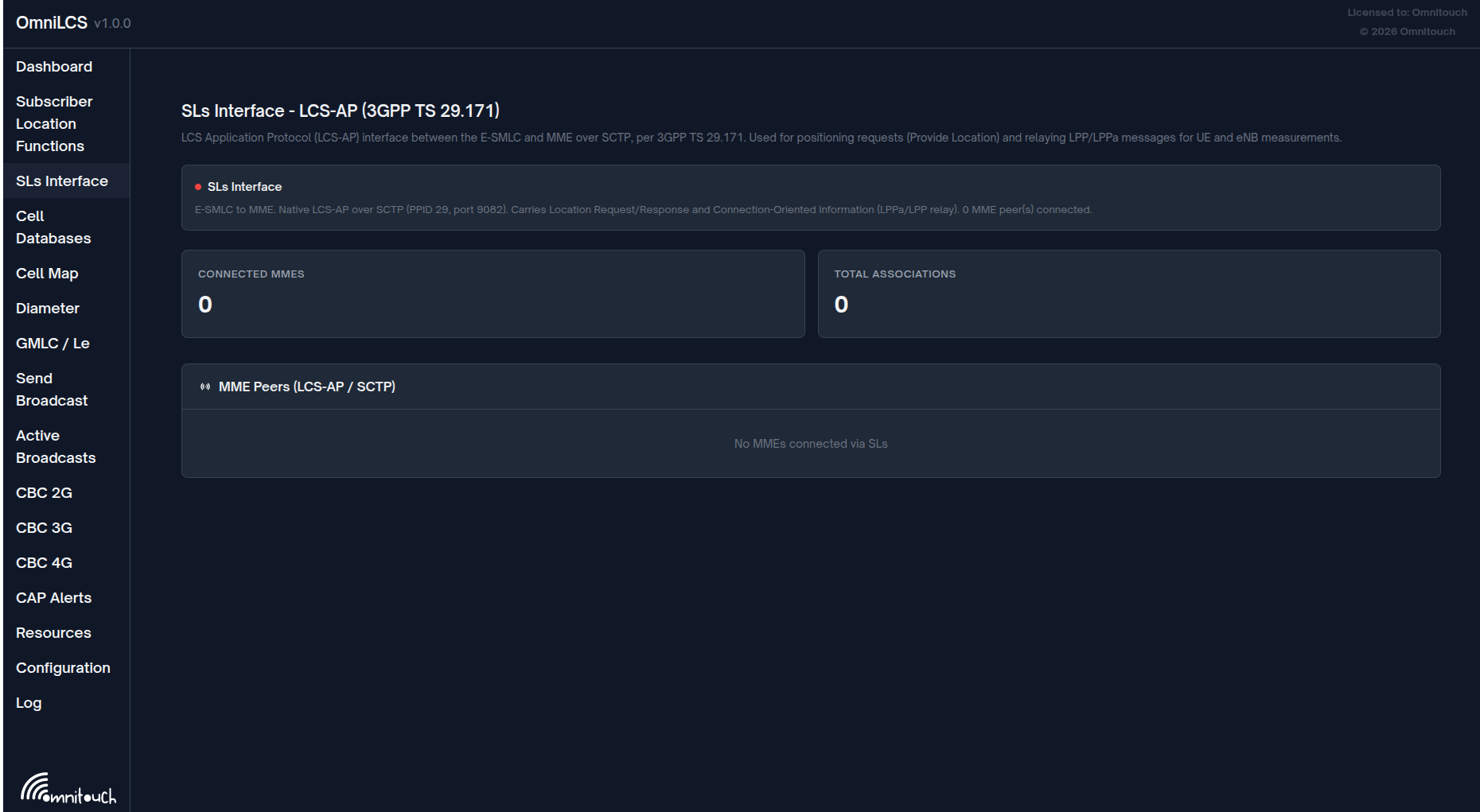Click the Connected MMEs counter card
The image size is (1480, 812).
pos(493,293)
